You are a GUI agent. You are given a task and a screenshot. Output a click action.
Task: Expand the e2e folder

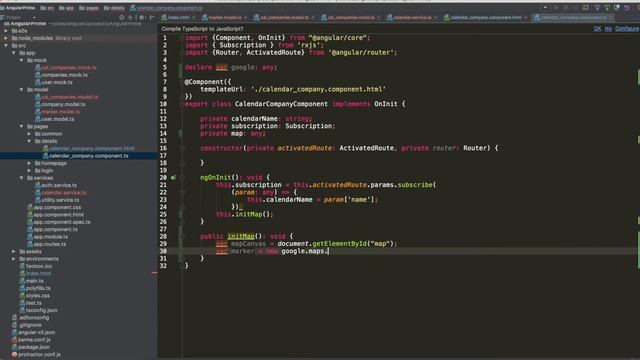tap(6, 31)
